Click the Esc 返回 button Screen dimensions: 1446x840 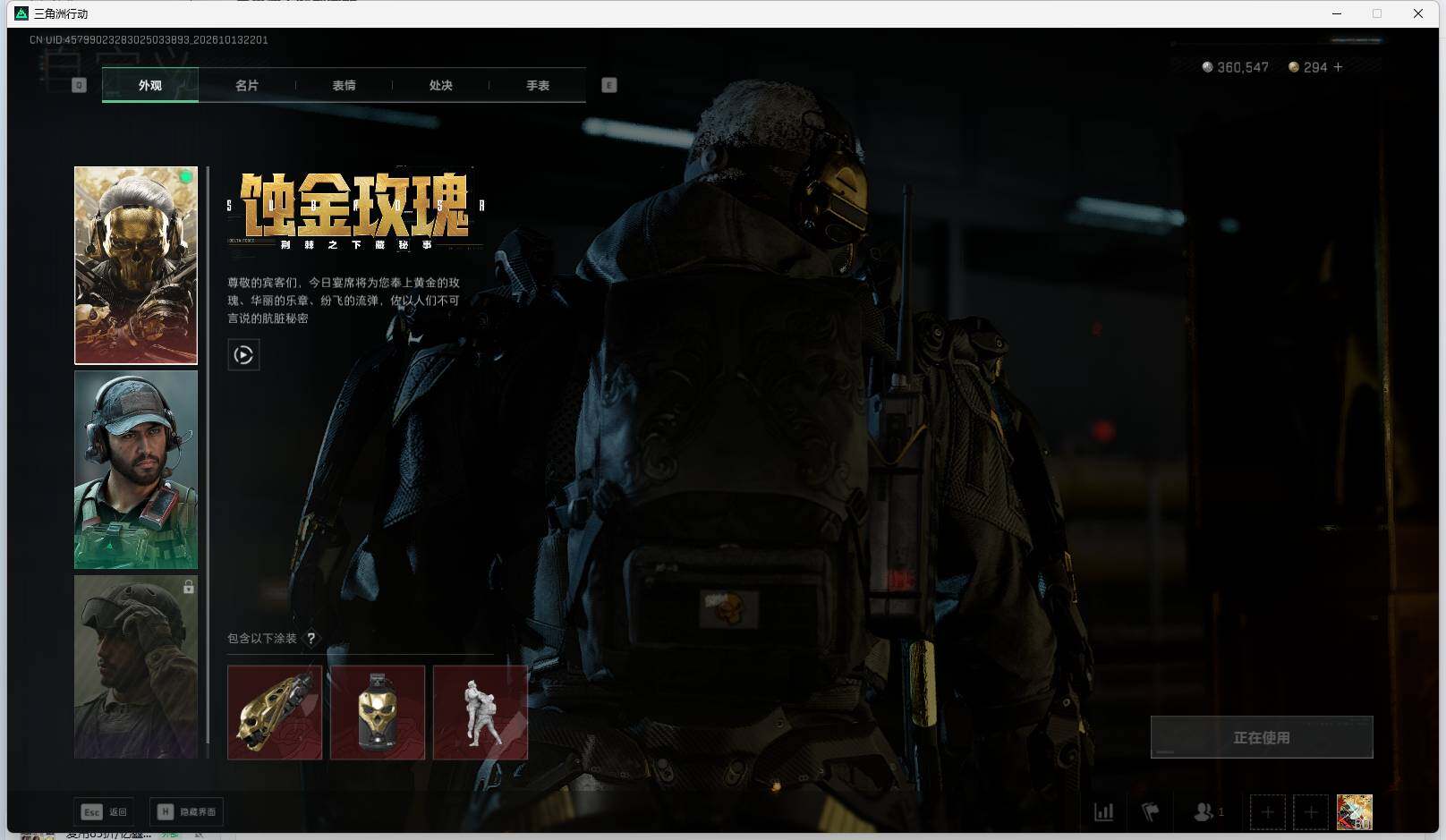[104, 811]
